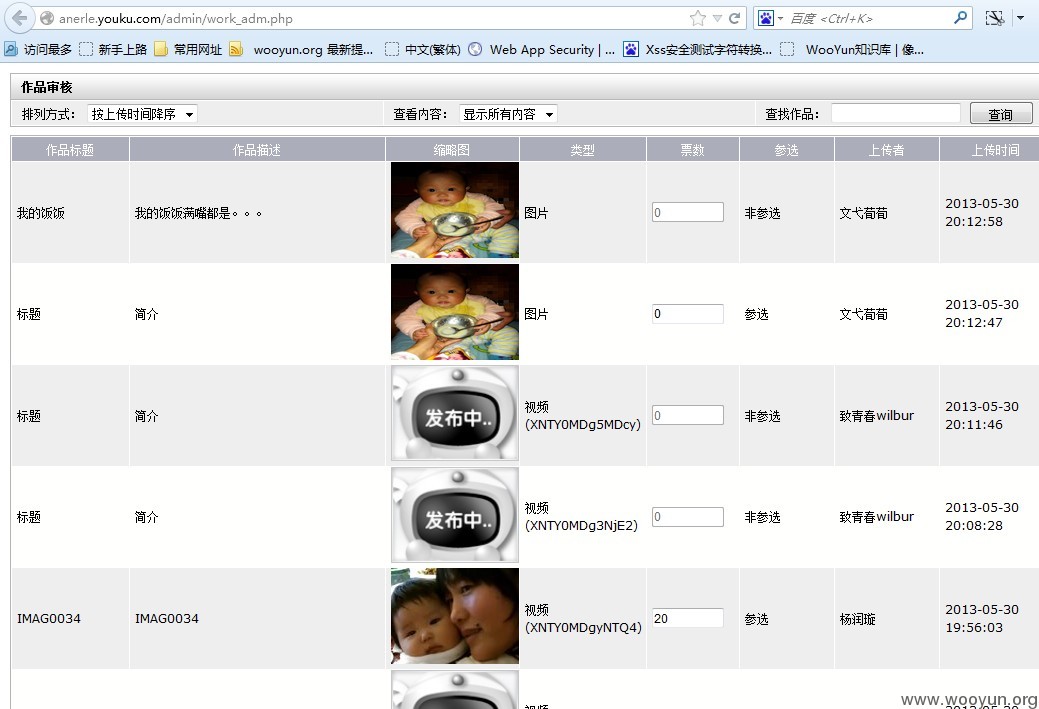Screen dimensions: 1039x709
Task: Click uploader 杨润璇
Action: tap(857, 619)
